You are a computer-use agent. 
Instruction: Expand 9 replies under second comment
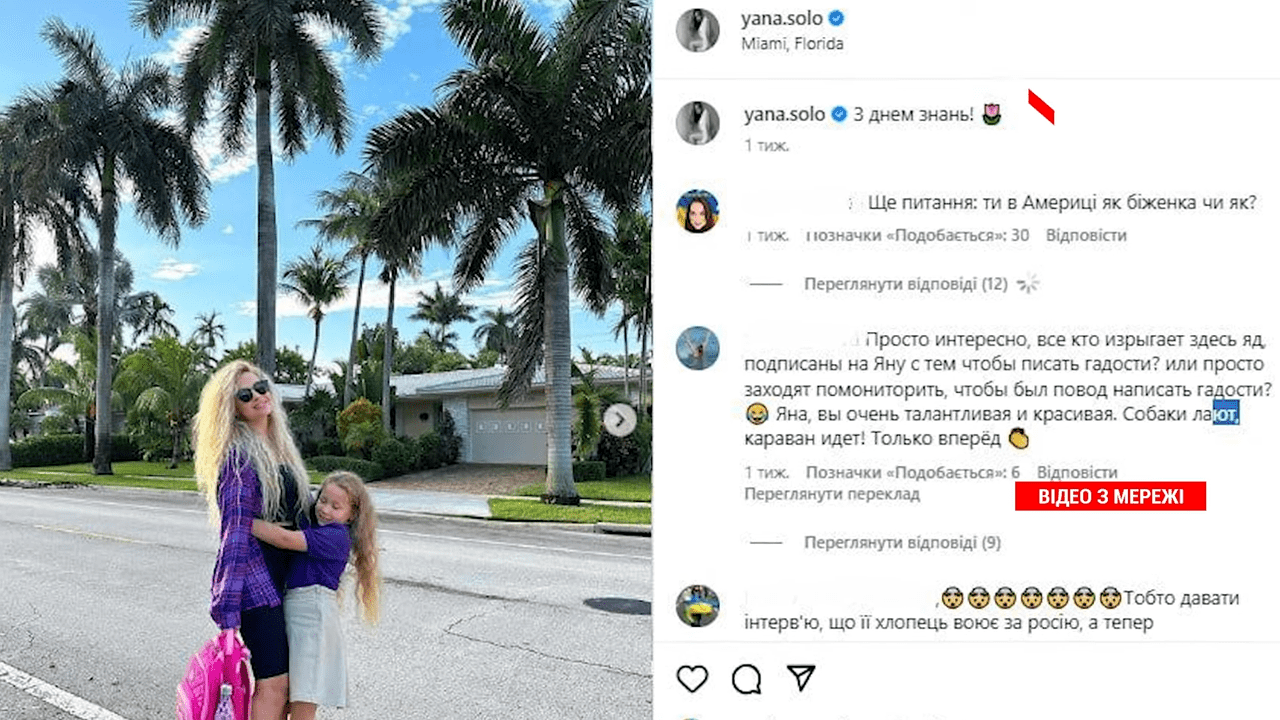pyautogui.click(x=902, y=543)
